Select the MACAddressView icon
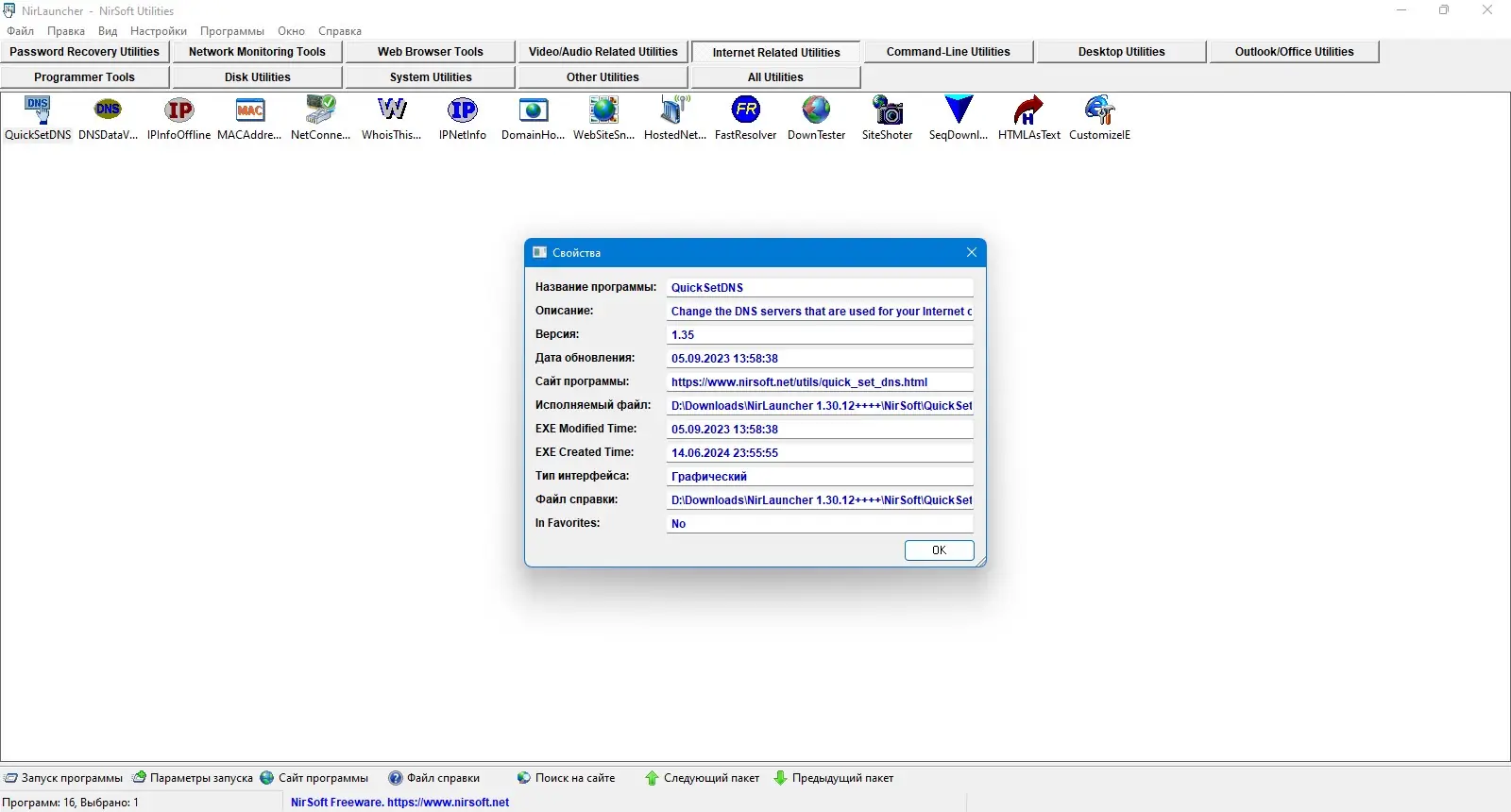The height and width of the screenshot is (812, 1511). (x=250, y=110)
